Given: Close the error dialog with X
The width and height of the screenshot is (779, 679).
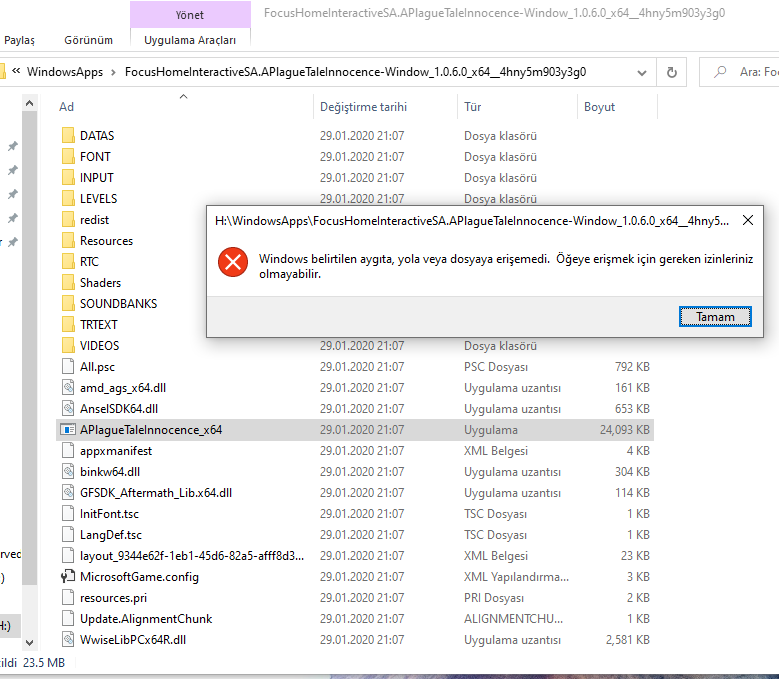Looking at the screenshot, I should 748,220.
